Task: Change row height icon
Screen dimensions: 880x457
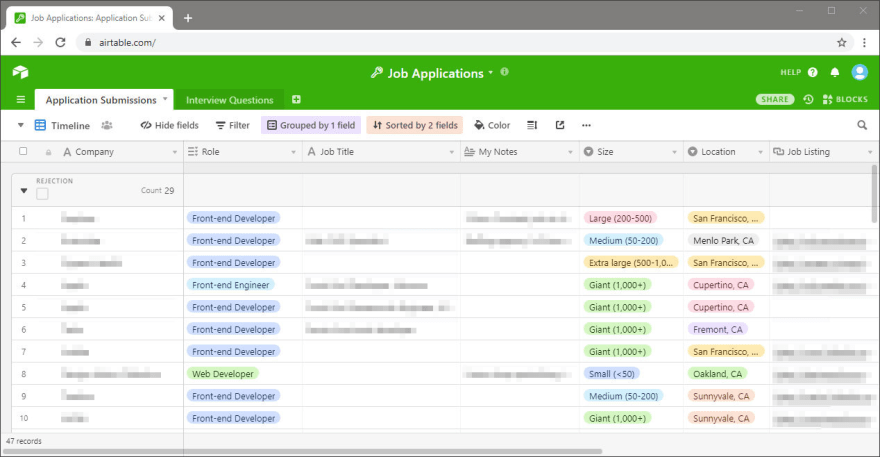Action: (x=532, y=125)
